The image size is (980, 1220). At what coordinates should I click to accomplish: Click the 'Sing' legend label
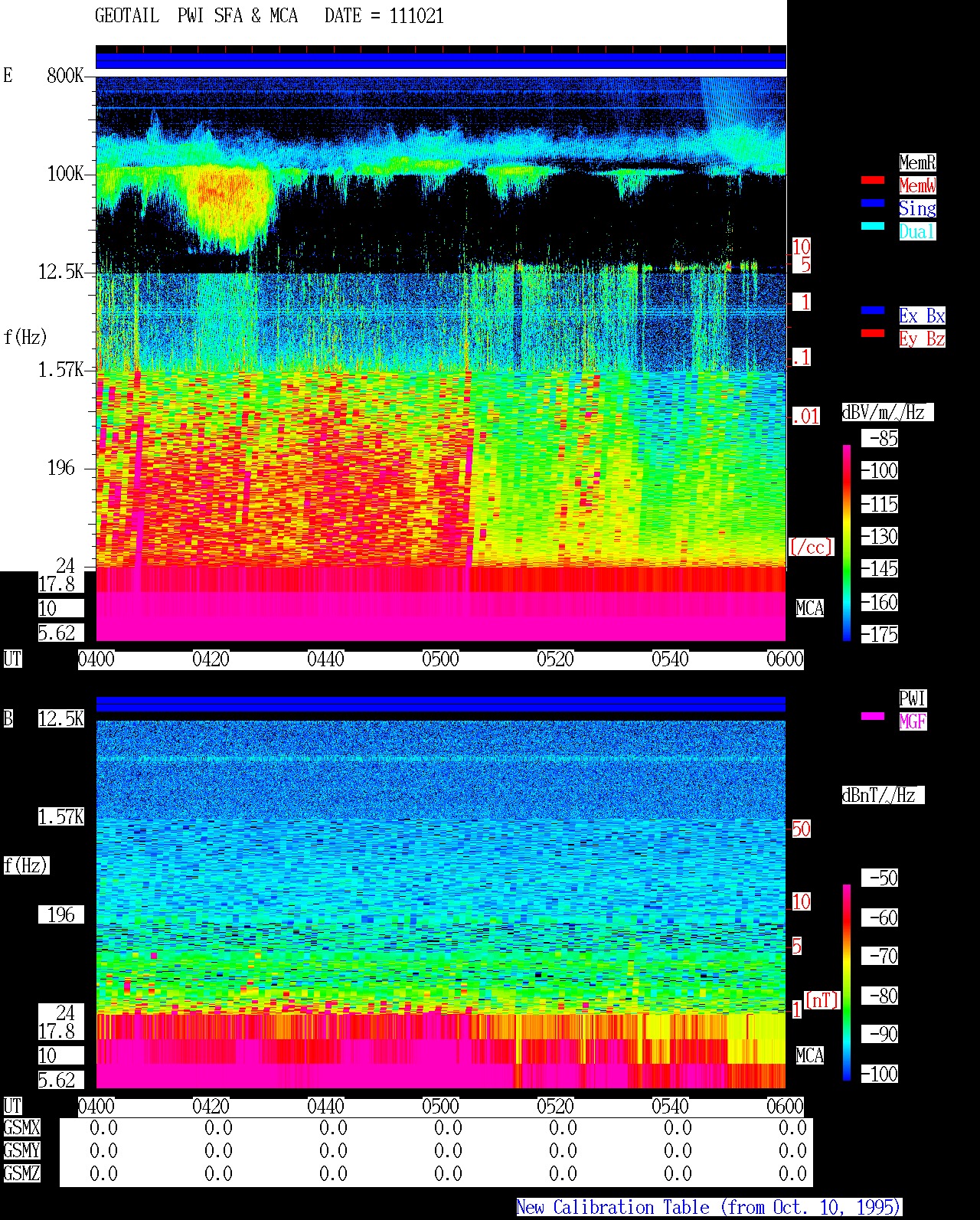917,208
